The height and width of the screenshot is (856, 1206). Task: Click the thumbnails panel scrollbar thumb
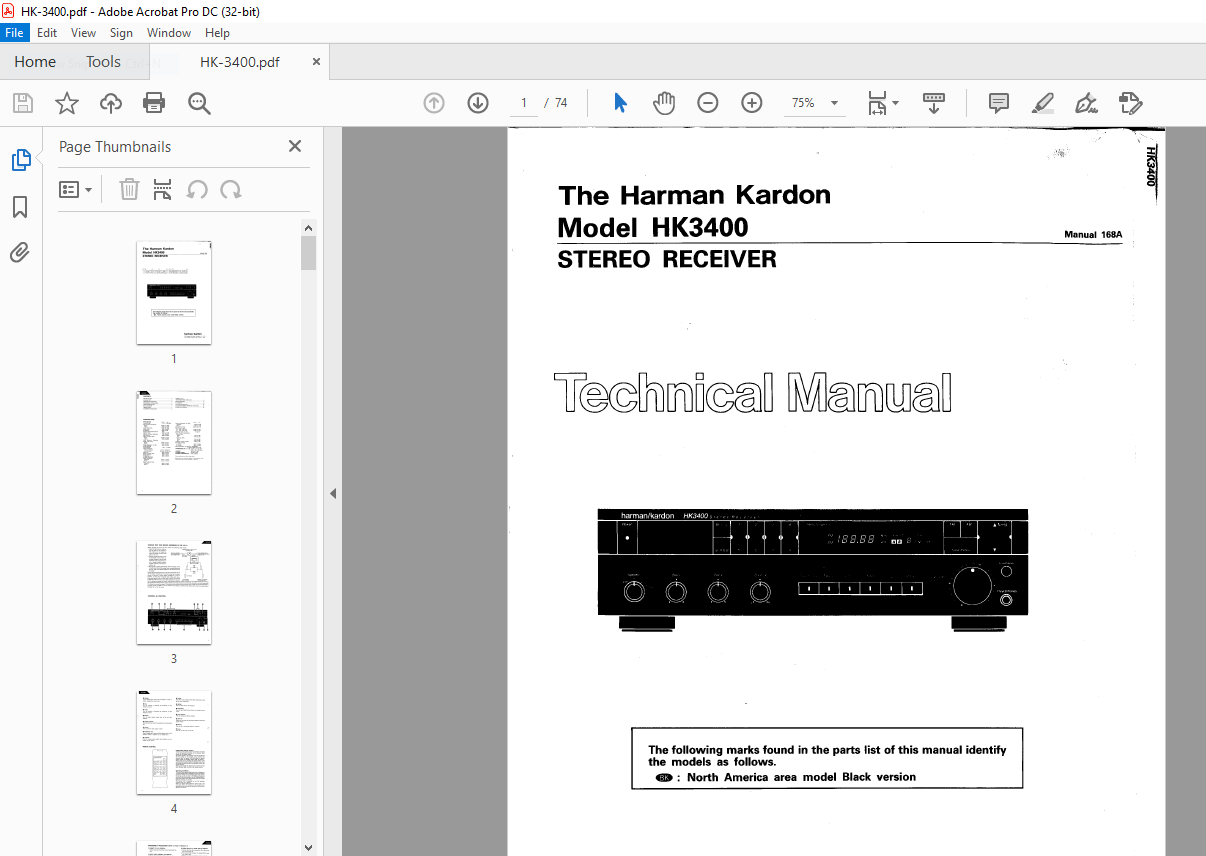[x=309, y=253]
